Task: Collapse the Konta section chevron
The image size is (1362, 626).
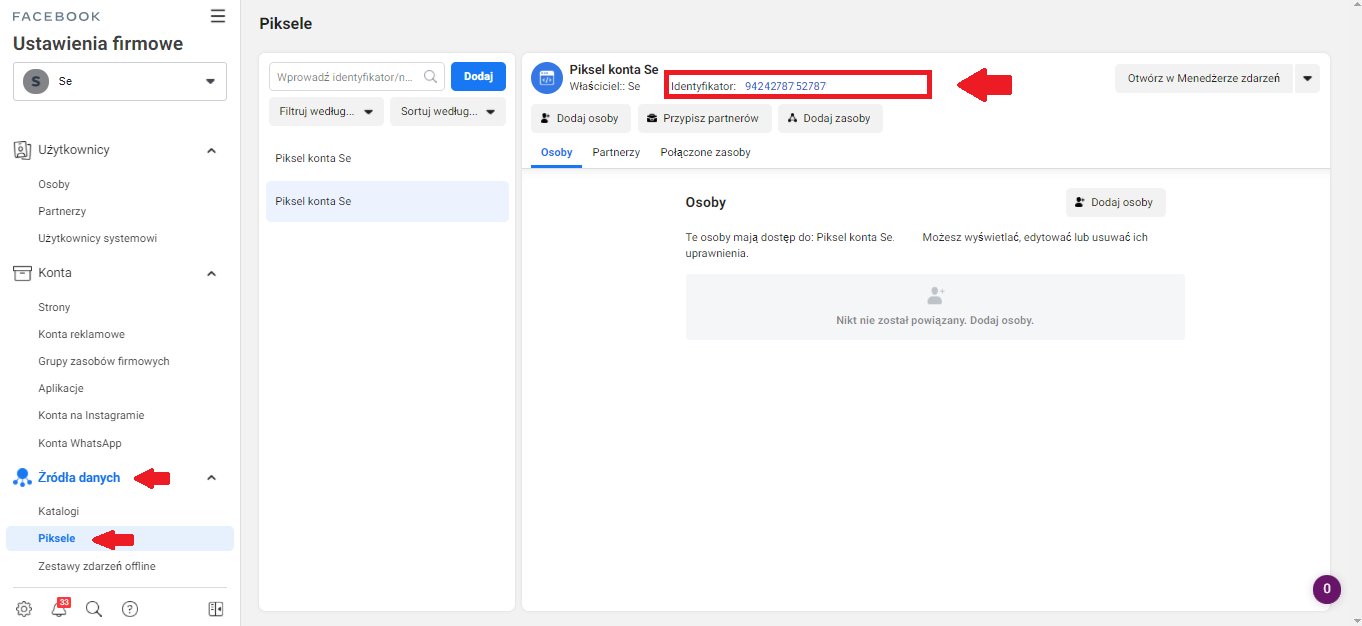Action: [x=211, y=273]
